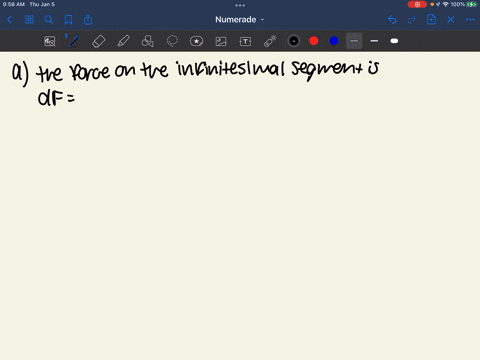This screenshot has width=480, height=360.
Task: Tap the red screen recording indicator
Action: [417, 4]
